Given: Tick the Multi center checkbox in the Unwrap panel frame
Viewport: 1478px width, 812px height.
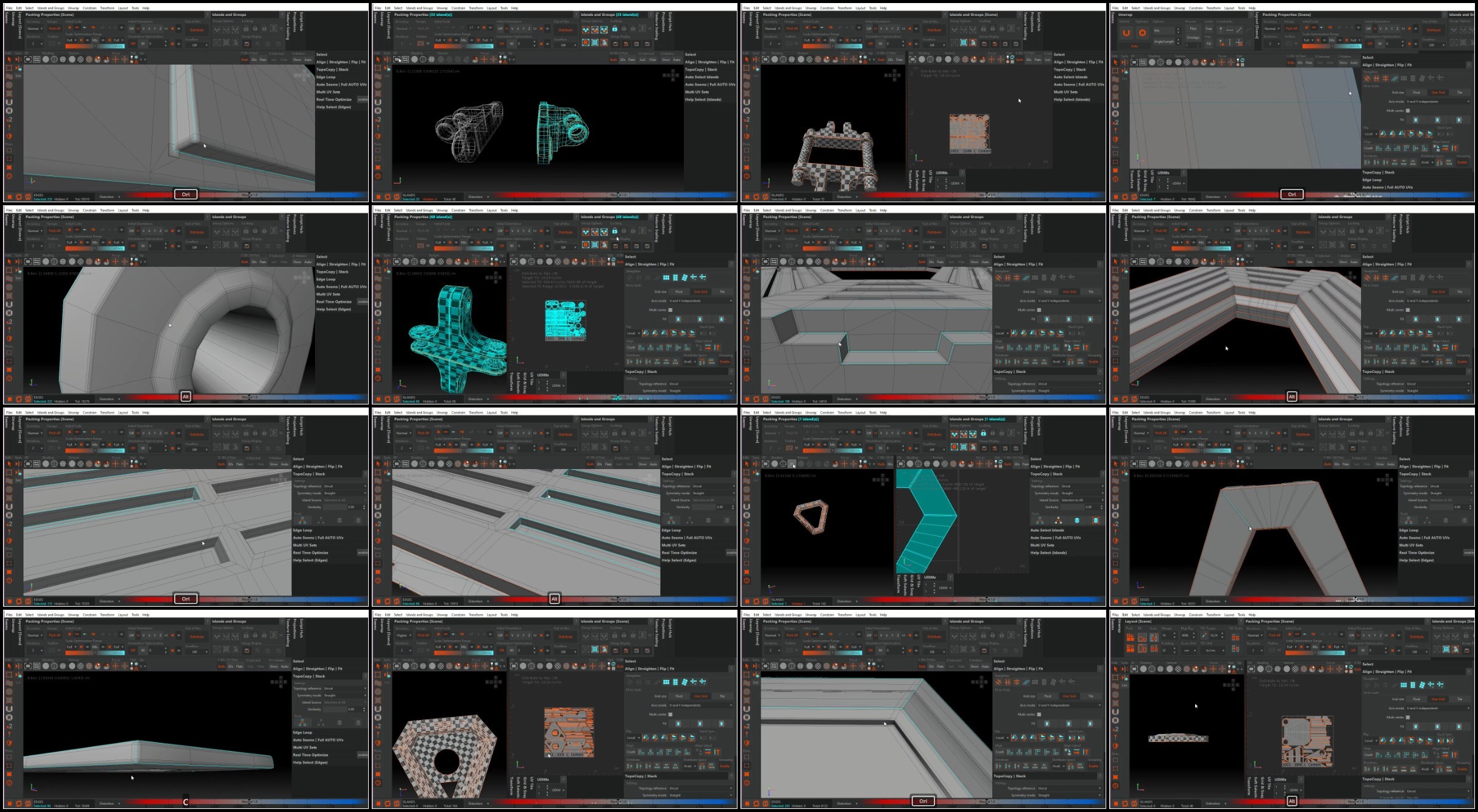Looking at the screenshot, I should pyautogui.click(x=1407, y=111).
